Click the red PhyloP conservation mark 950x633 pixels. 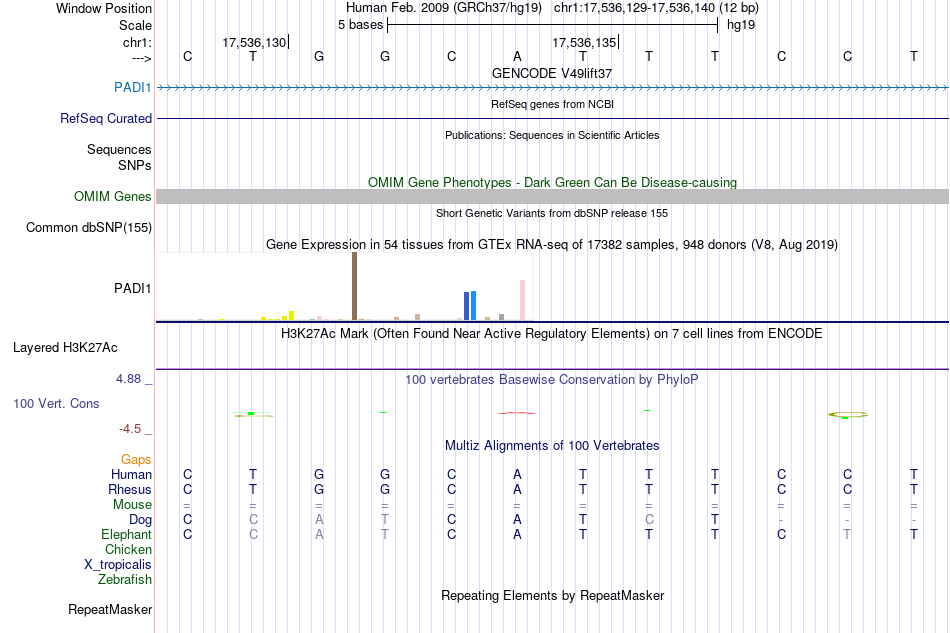pos(517,413)
